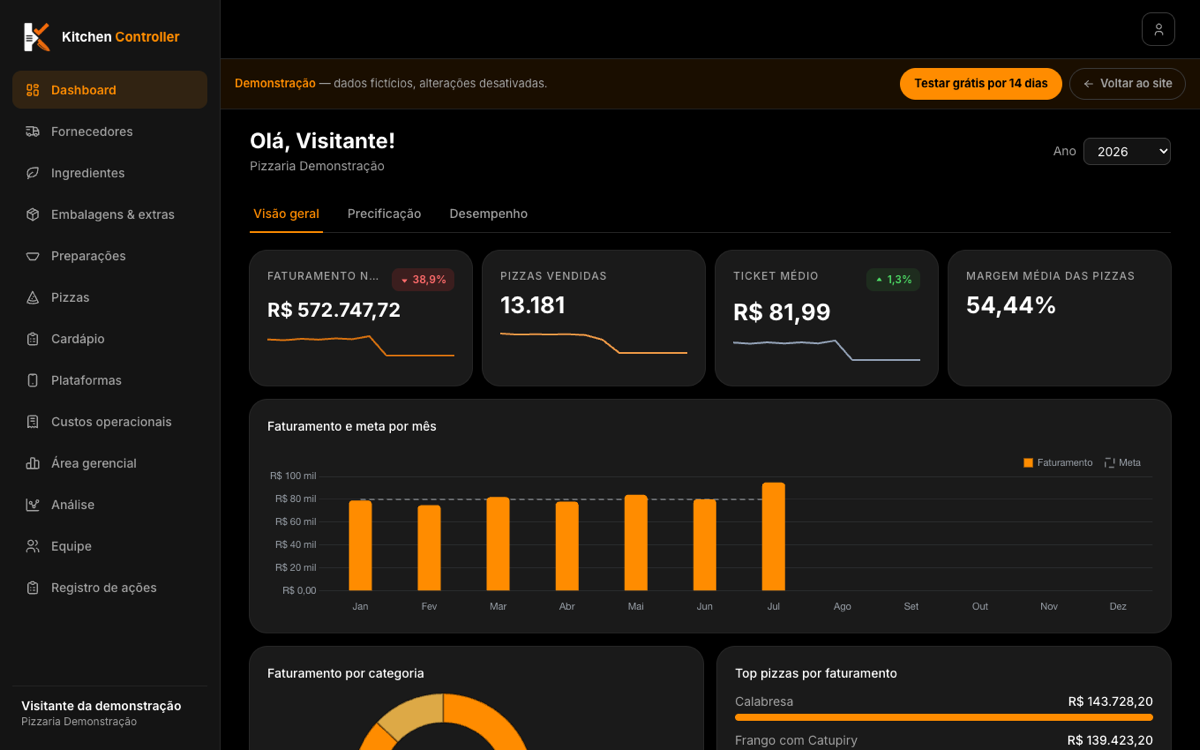The height and width of the screenshot is (750, 1200).
Task: Click the Dez month axis label
Action: pos(1118,607)
